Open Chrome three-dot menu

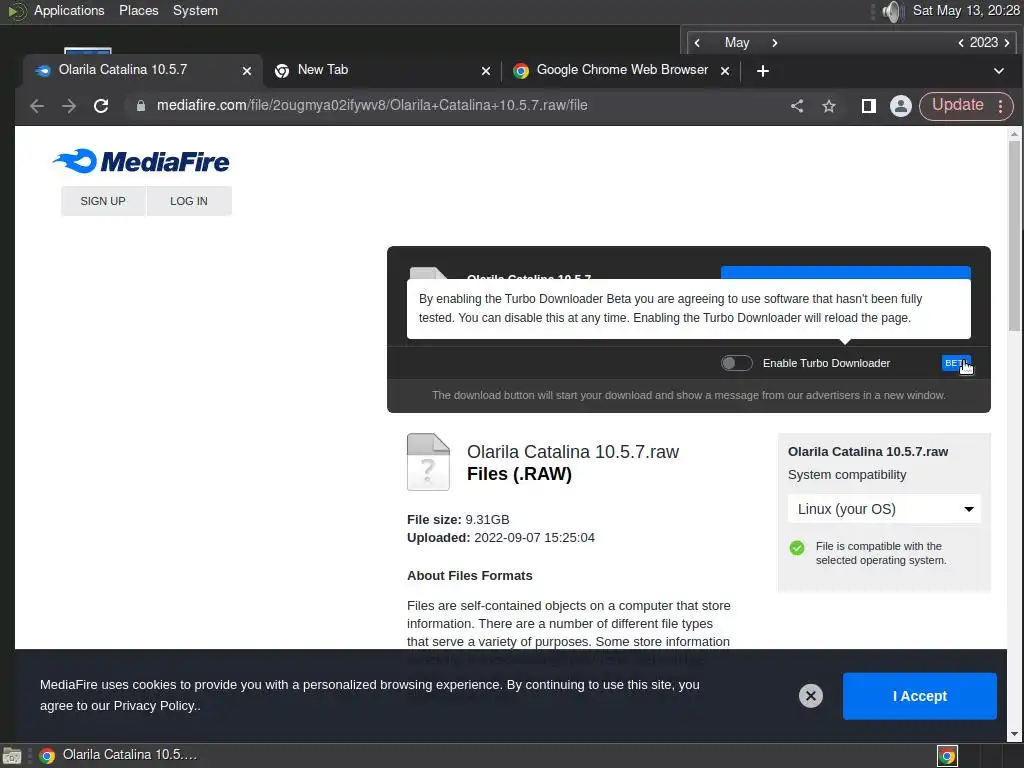click(x=1000, y=106)
